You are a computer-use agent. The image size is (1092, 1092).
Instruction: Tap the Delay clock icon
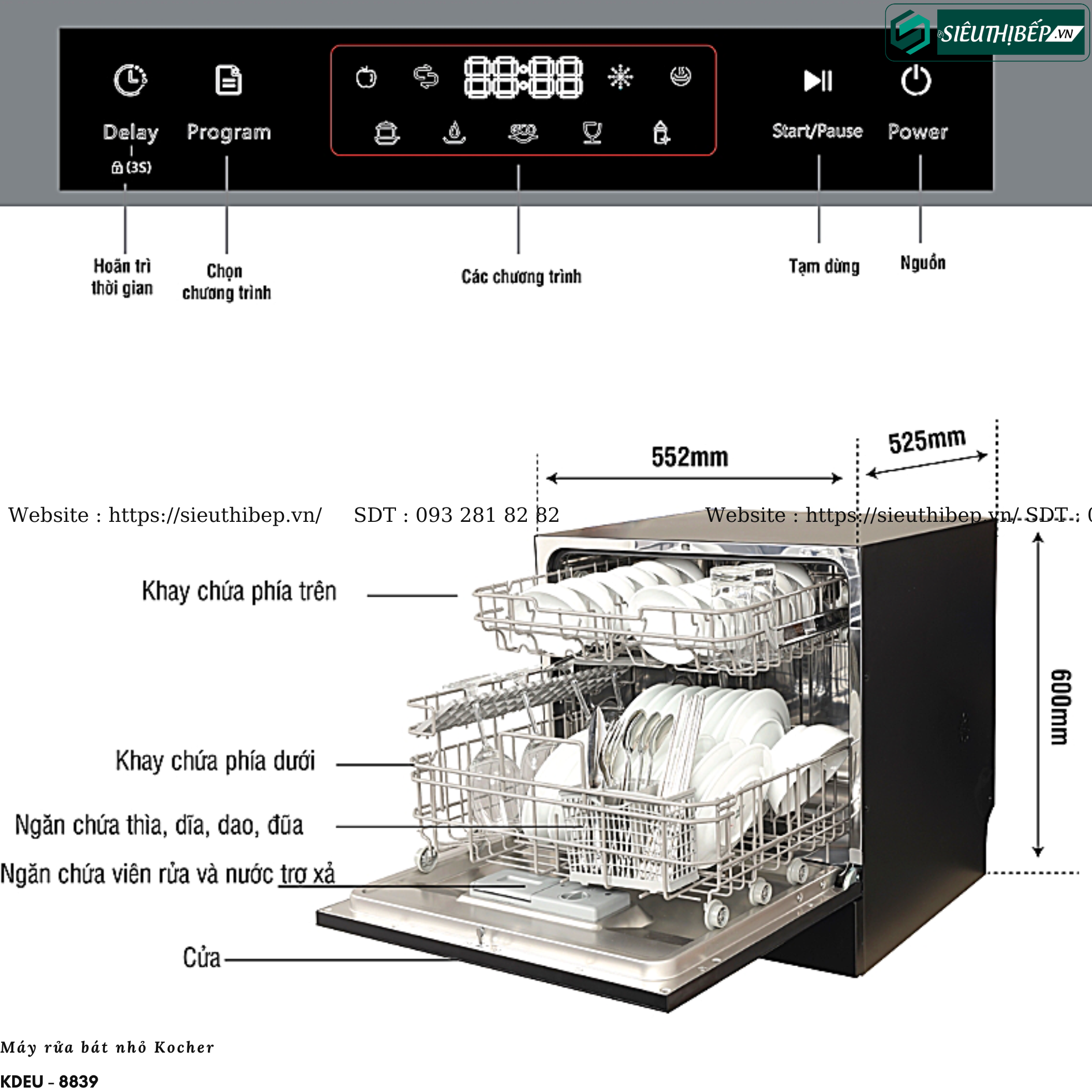click(x=130, y=80)
